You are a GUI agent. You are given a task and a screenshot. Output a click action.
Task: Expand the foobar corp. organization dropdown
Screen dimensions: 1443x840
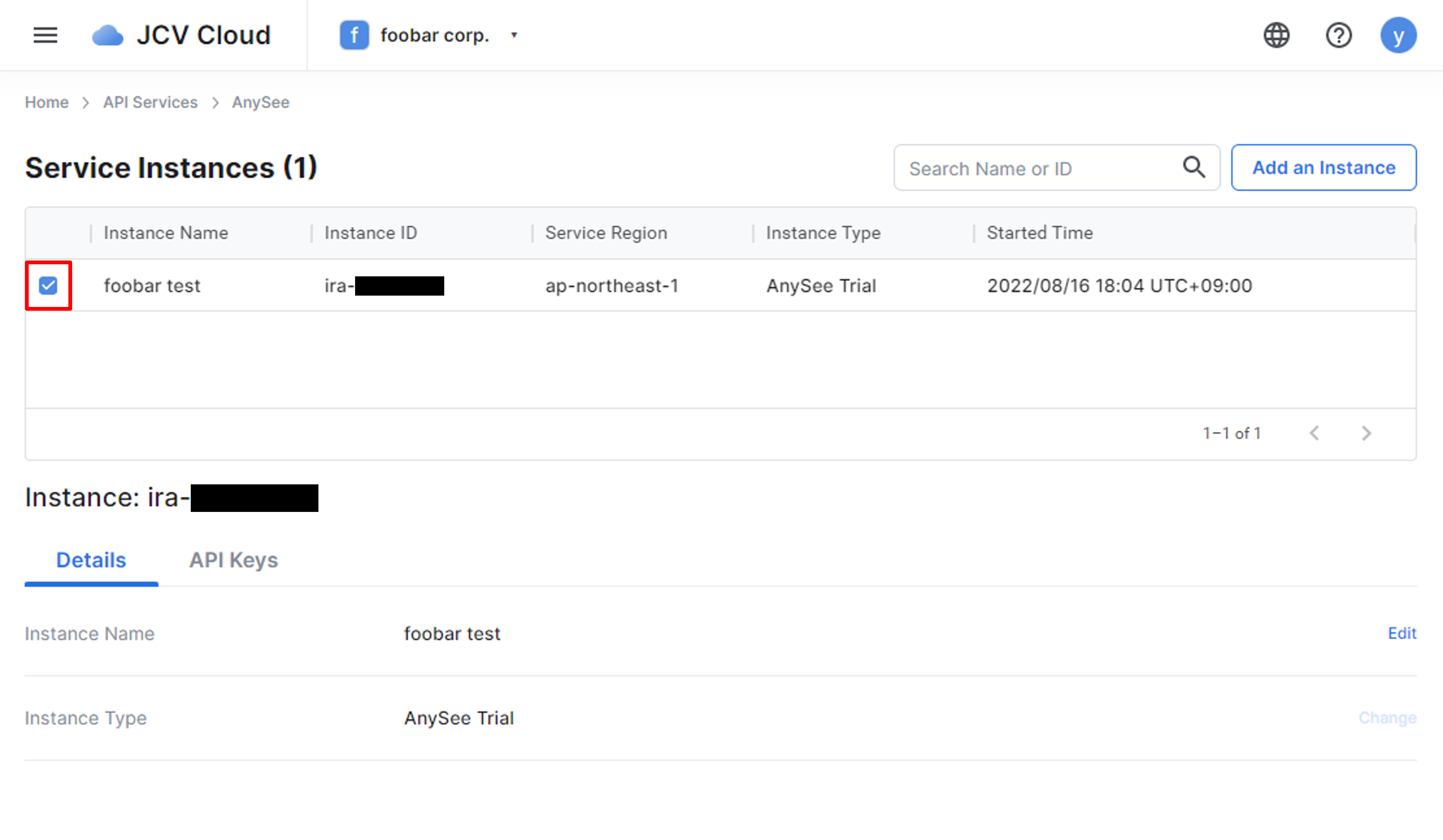point(514,35)
